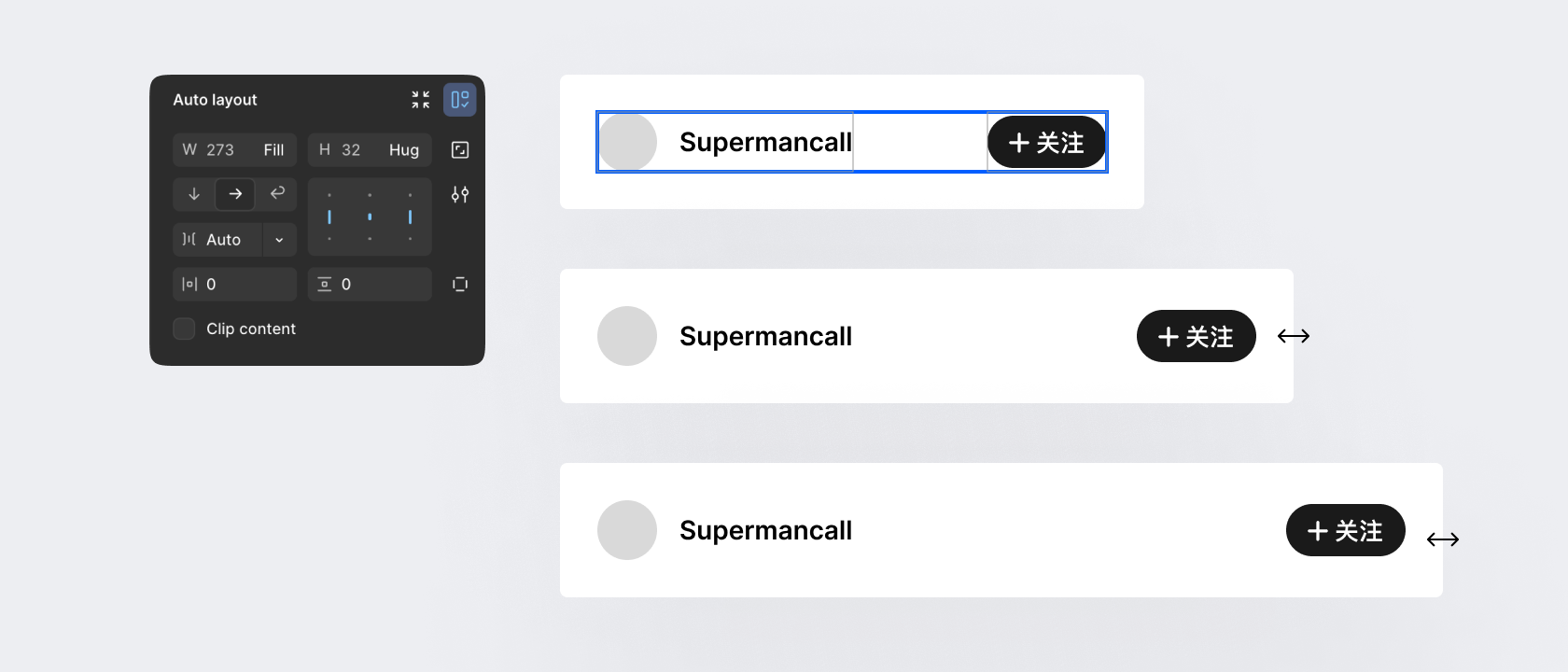Click the collapse auto layout arrows icon
The image size is (1568, 672).
pyautogui.click(x=421, y=100)
